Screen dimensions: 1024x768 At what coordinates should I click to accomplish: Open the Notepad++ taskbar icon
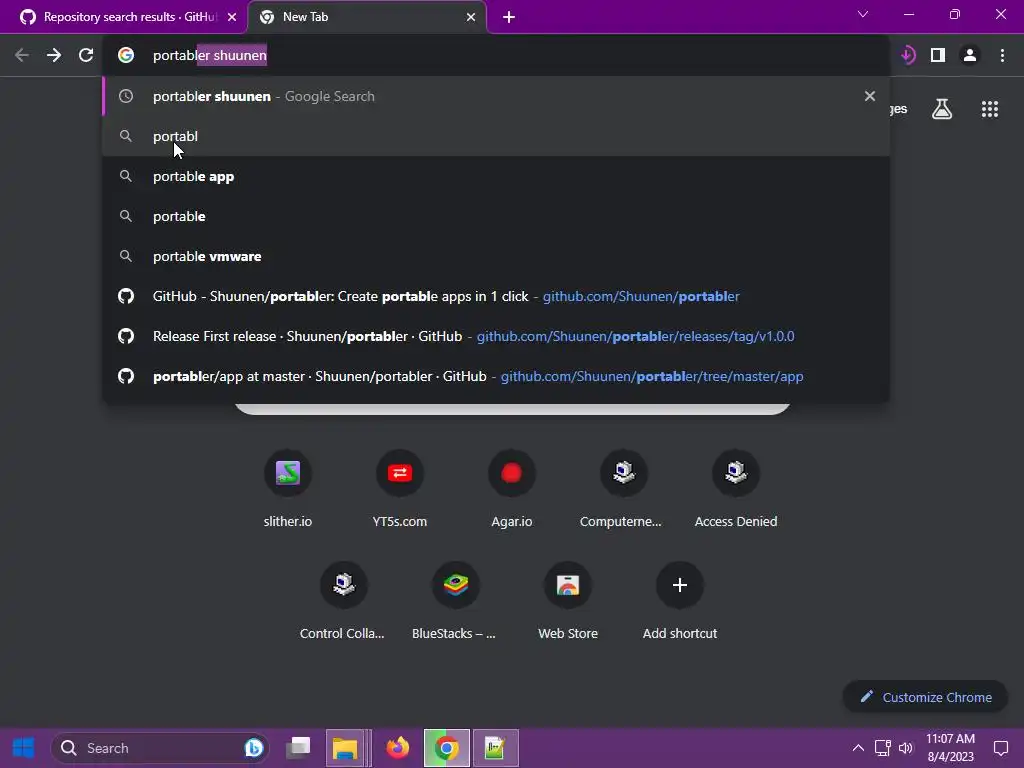click(x=495, y=748)
